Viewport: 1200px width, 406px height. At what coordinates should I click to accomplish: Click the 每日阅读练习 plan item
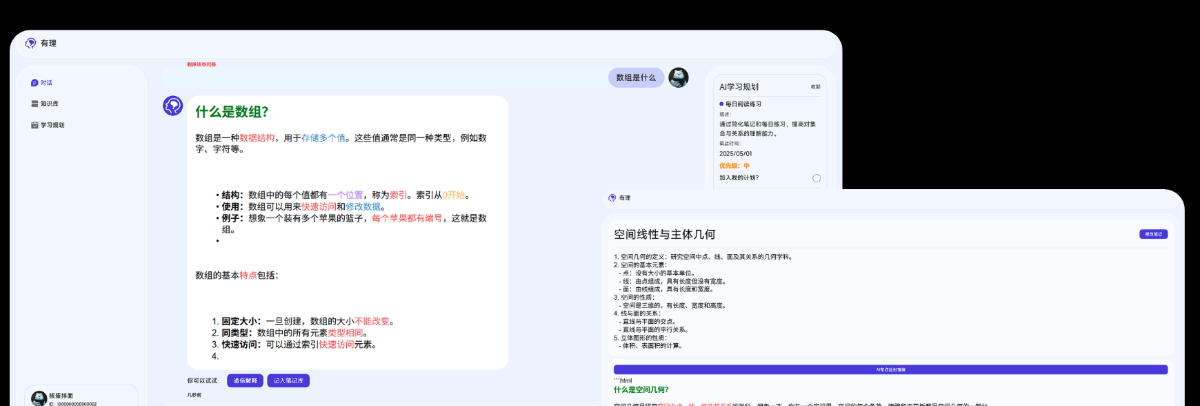[x=740, y=103]
